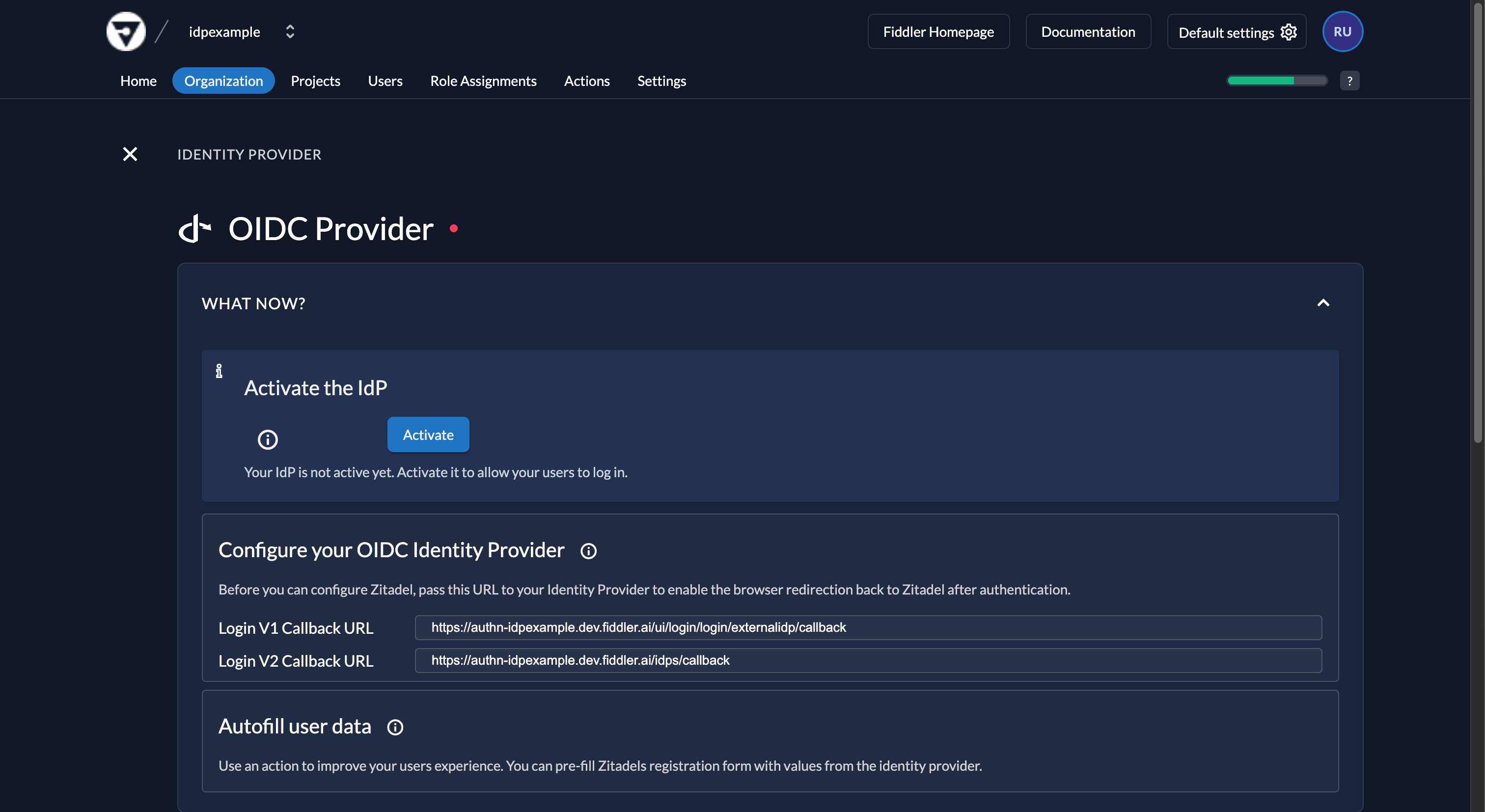Select the Organization tab
The height and width of the screenshot is (812, 1485).
(x=223, y=81)
